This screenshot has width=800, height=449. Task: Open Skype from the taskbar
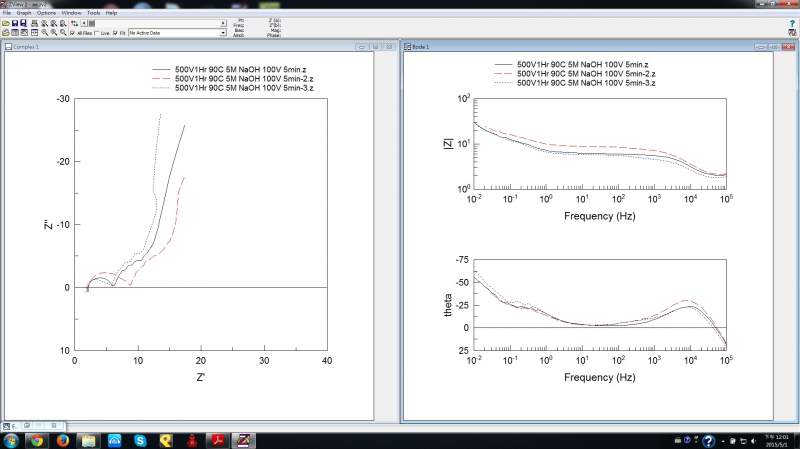pos(140,440)
